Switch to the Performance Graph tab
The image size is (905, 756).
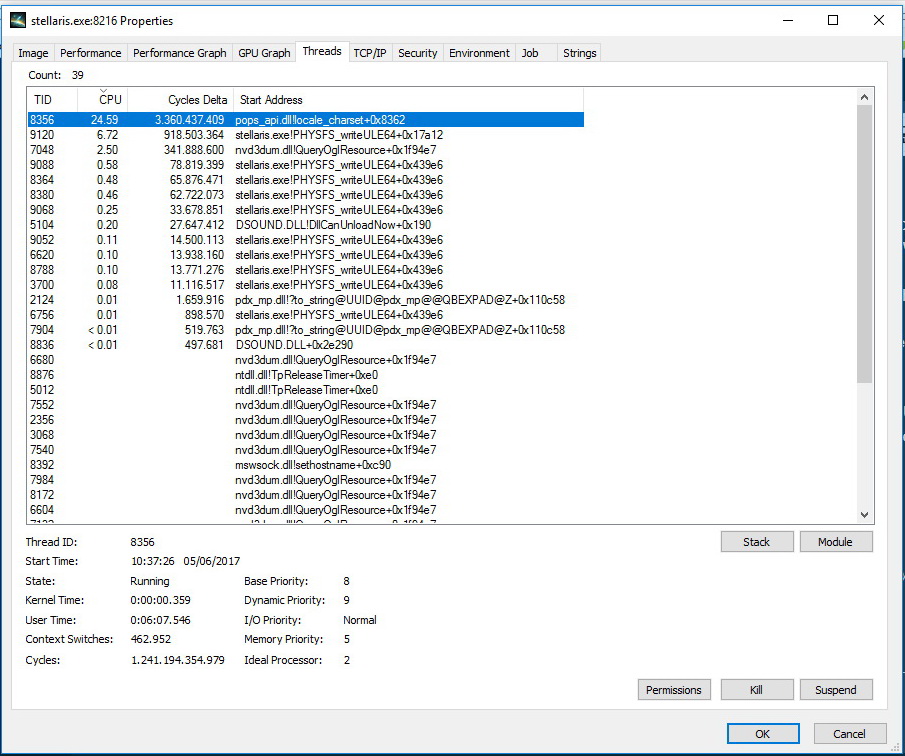(x=180, y=53)
